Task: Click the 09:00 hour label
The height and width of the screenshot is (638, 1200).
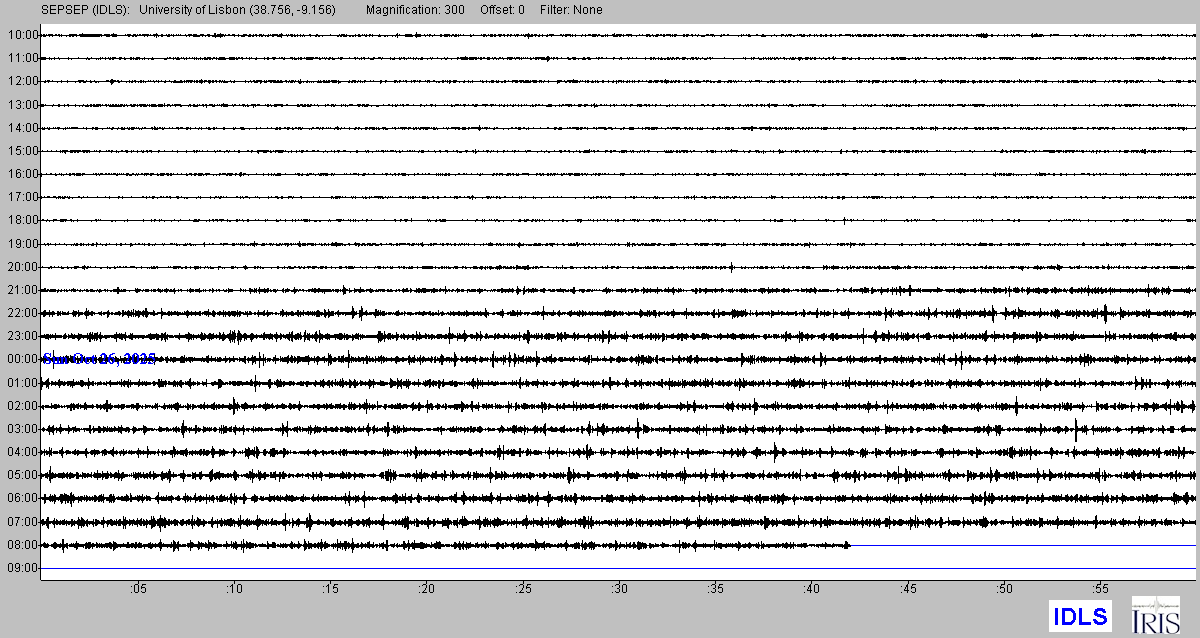Action: pyautogui.click(x=22, y=568)
